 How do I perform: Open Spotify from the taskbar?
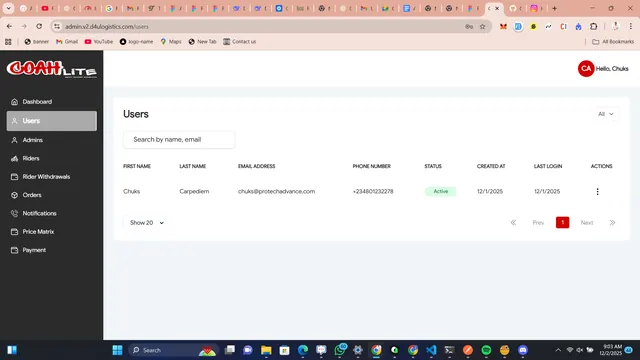click(486, 350)
